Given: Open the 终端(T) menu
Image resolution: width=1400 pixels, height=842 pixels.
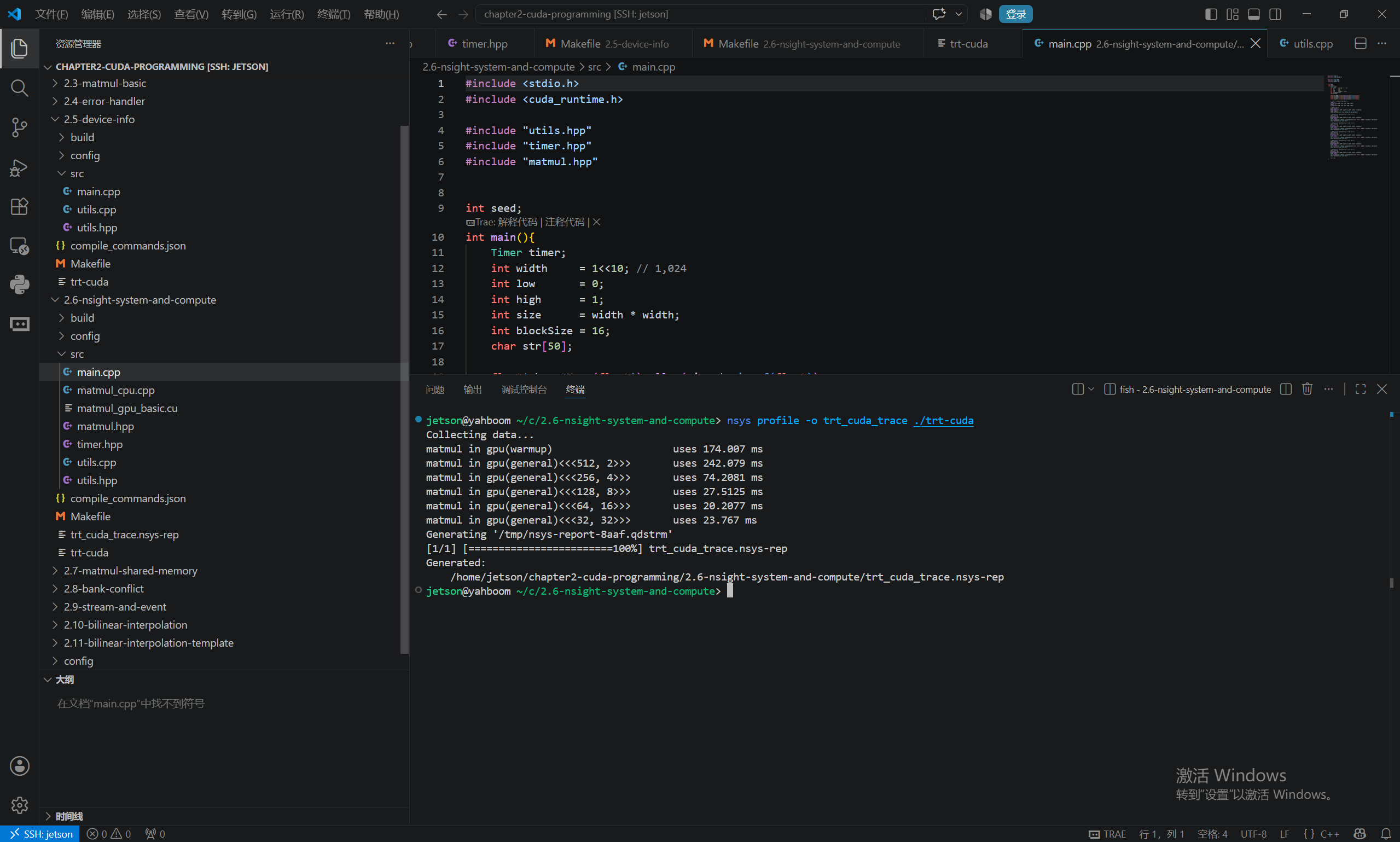Looking at the screenshot, I should point(334,14).
